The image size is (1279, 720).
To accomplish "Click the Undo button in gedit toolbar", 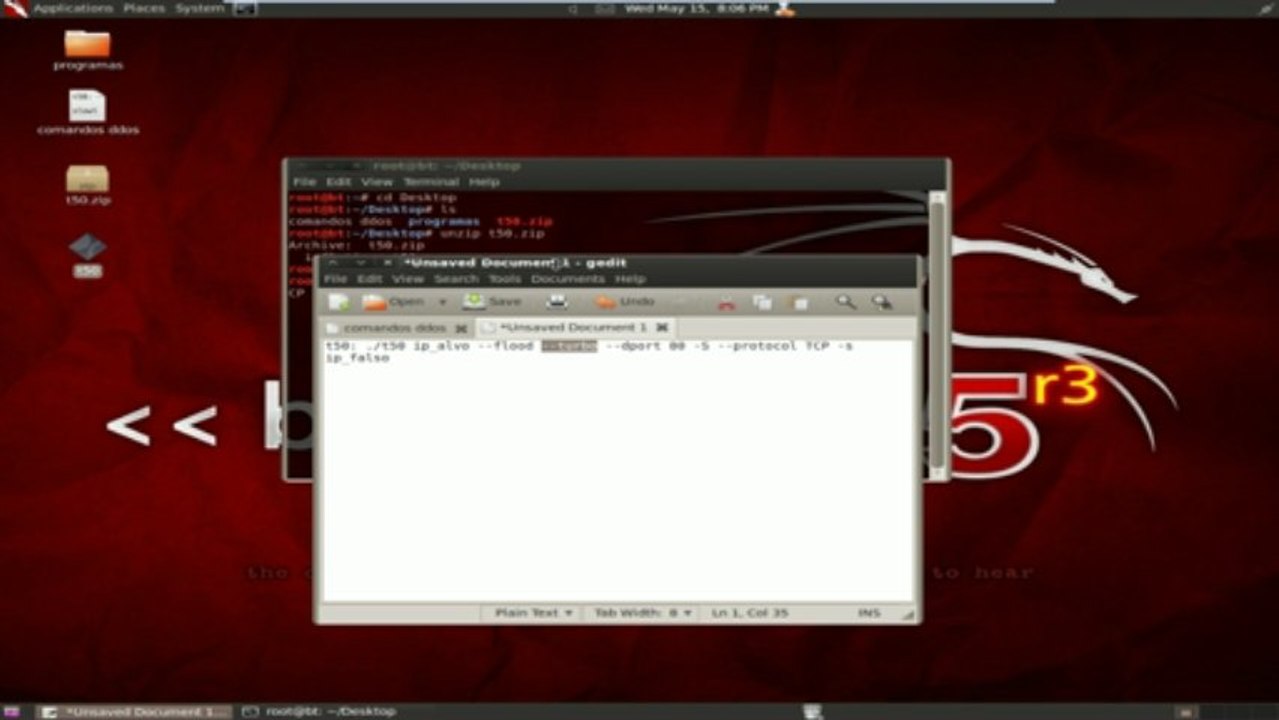I will coord(625,302).
